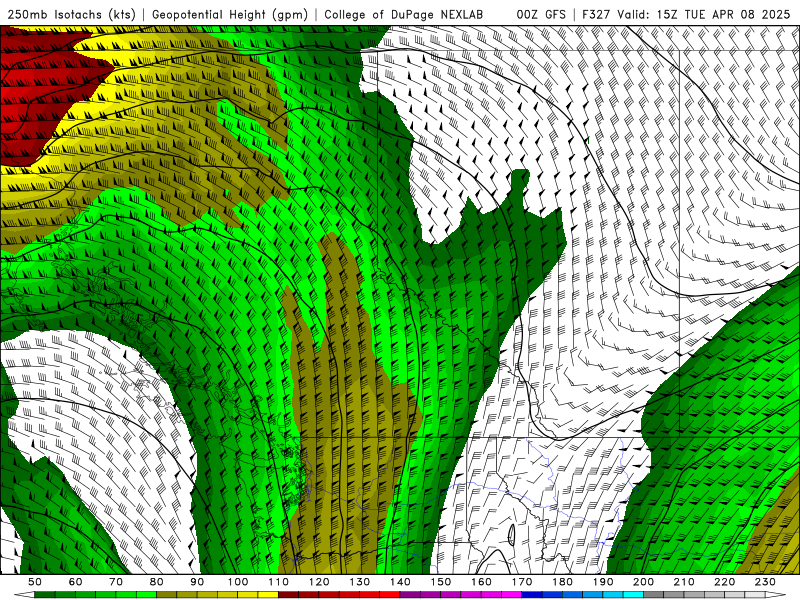Click the "250mb Isotachs (kts)" title text
The image size is (800, 600).
click(72, 14)
